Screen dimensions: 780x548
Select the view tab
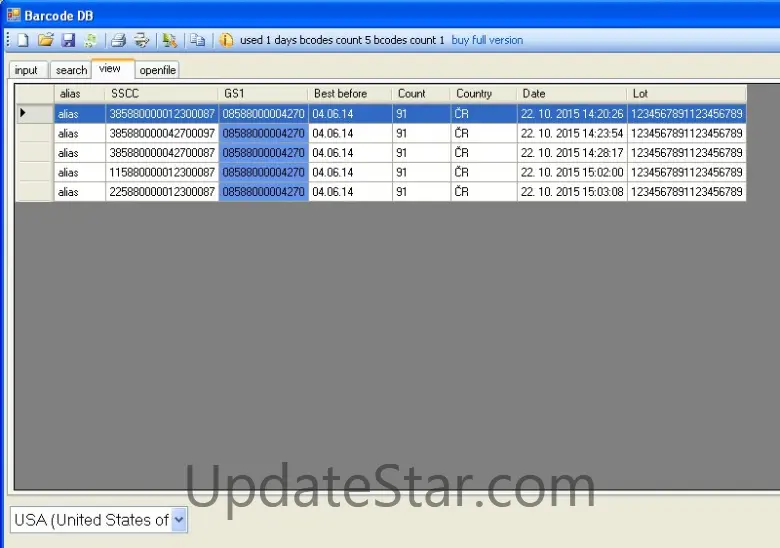pos(112,69)
